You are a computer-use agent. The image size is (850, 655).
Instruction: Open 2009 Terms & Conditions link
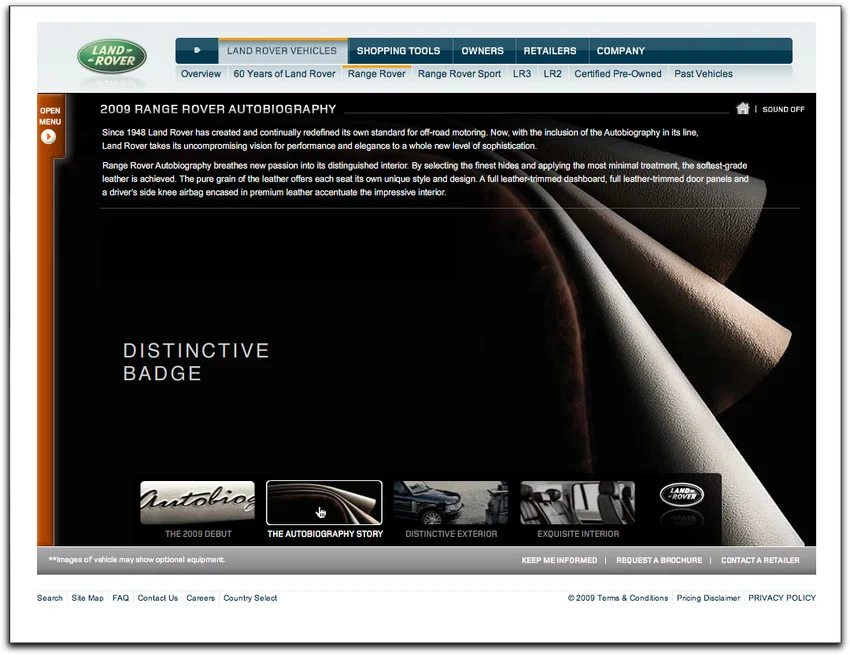(x=617, y=598)
